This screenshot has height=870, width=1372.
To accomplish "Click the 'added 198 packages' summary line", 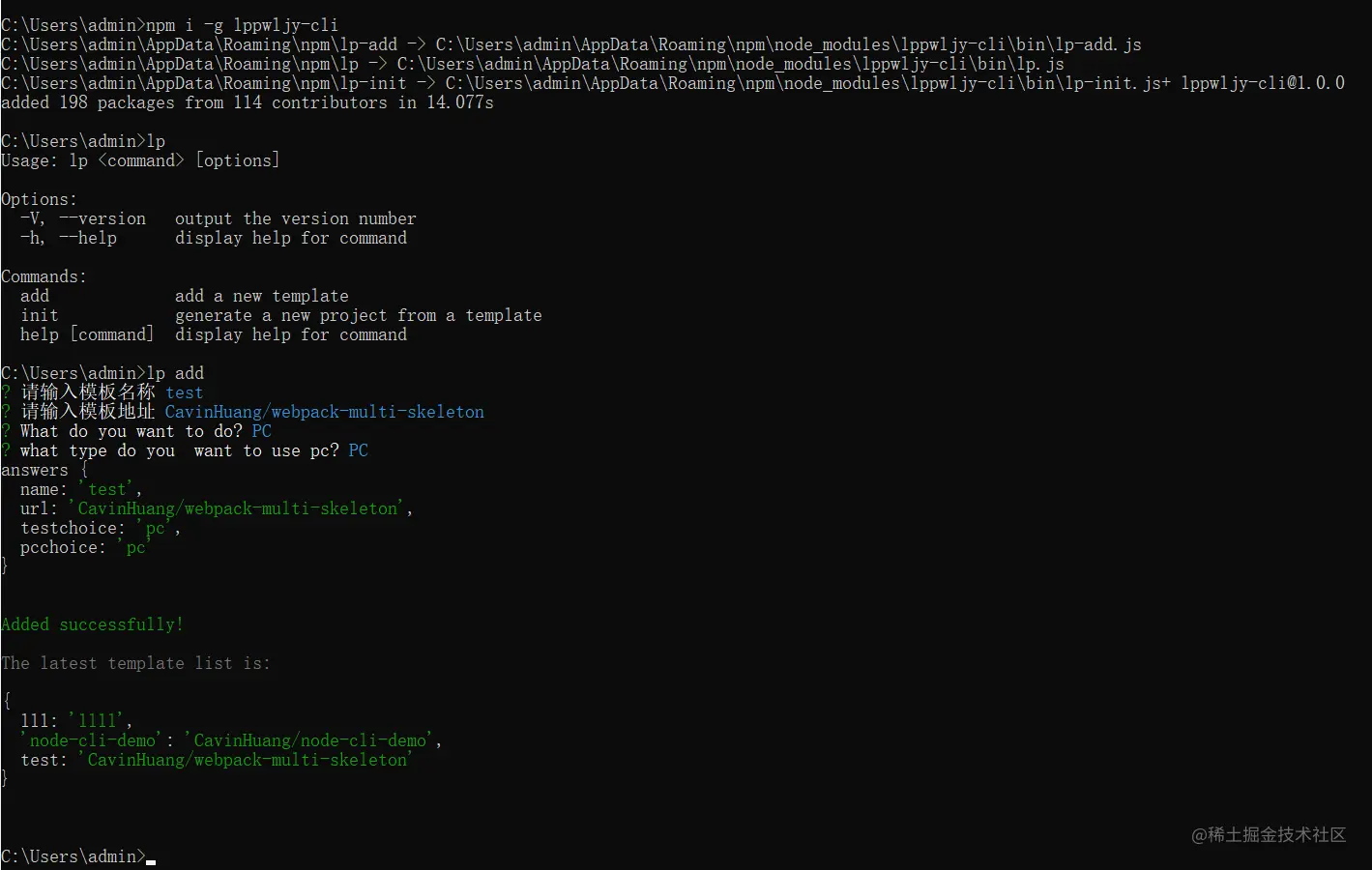I will click(247, 102).
